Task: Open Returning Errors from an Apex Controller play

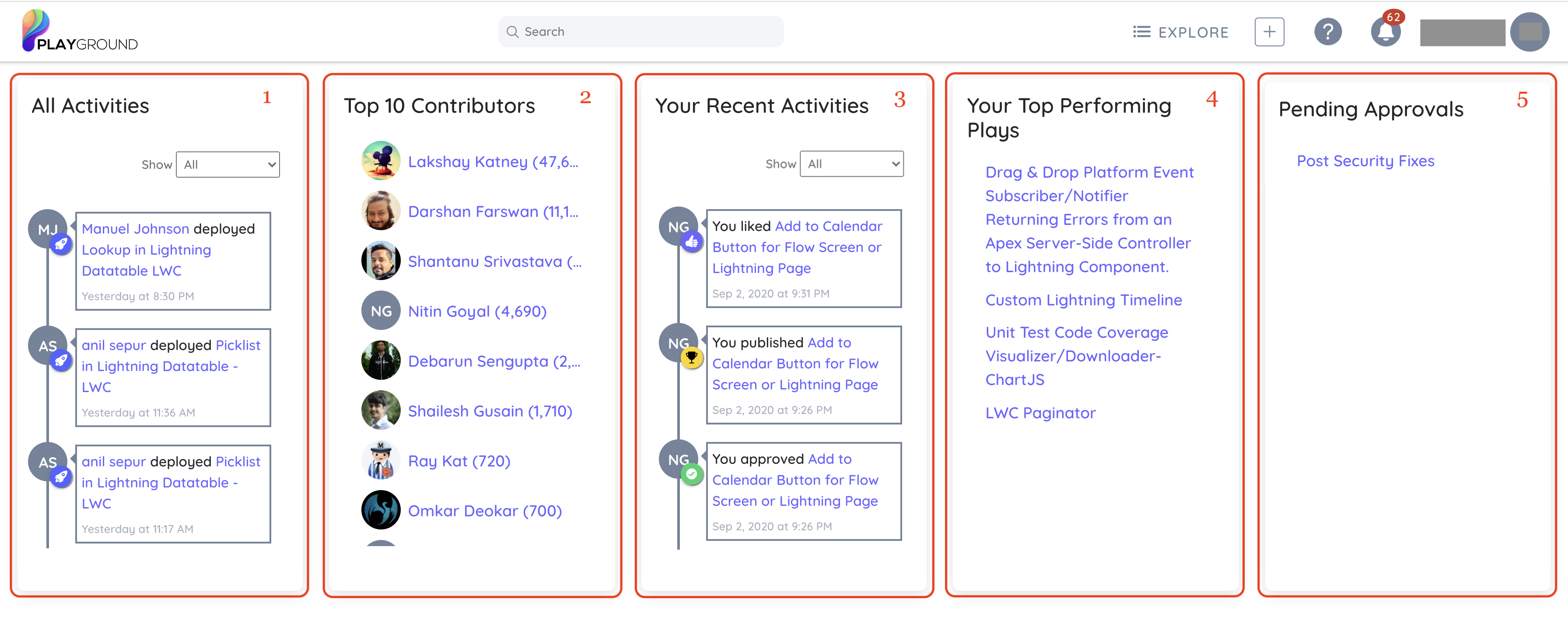Action: click(1088, 243)
